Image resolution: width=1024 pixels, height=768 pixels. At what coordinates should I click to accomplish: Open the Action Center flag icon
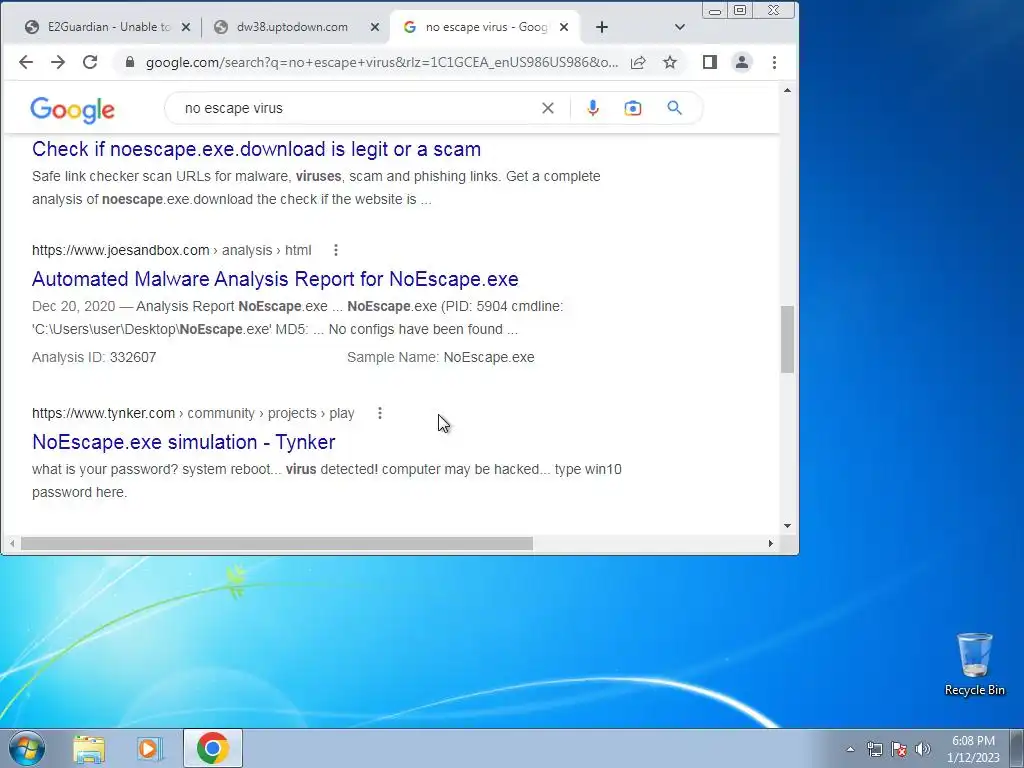click(x=899, y=749)
